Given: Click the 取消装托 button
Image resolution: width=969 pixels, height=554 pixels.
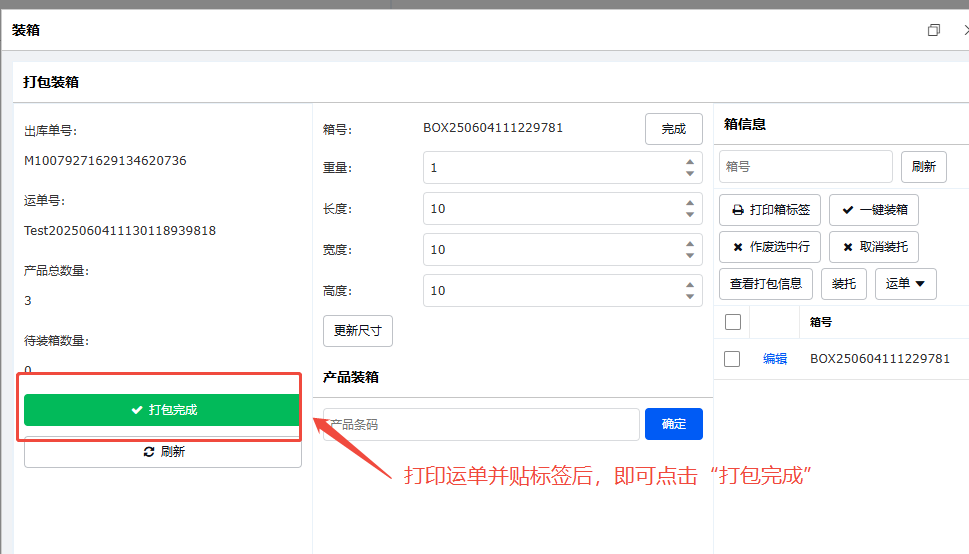Looking at the screenshot, I should tap(874, 247).
